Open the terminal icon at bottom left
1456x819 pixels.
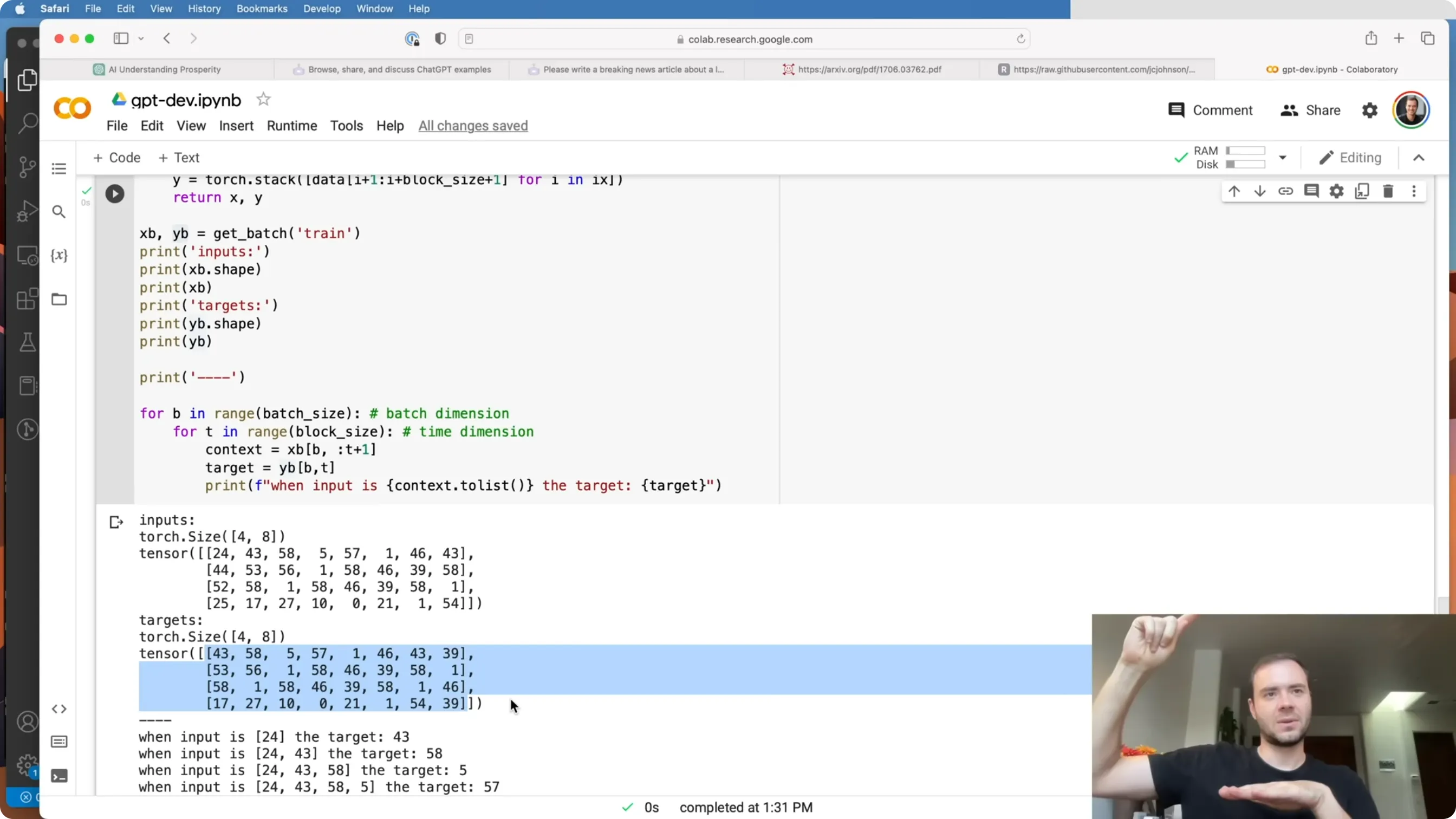click(59, 776)
